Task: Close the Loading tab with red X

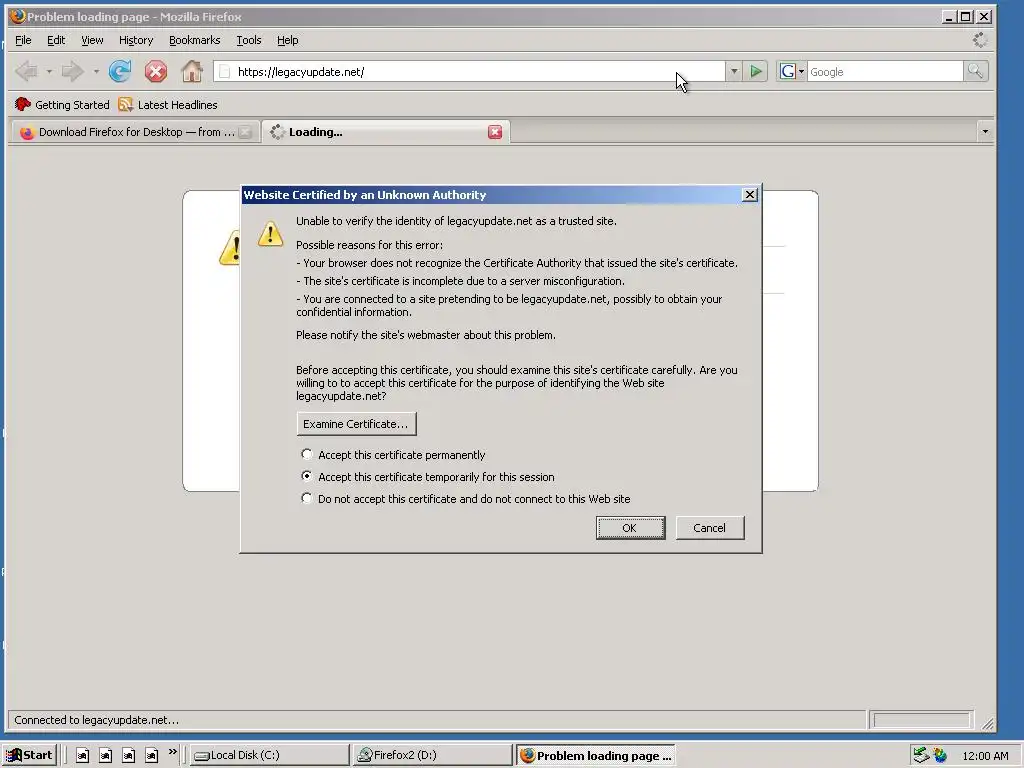Action: tap(495, 132)
